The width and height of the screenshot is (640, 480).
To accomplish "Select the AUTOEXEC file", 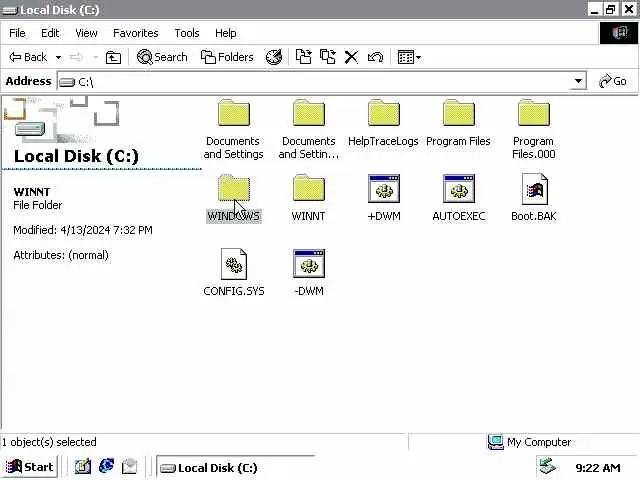I will tap(459, 198).
